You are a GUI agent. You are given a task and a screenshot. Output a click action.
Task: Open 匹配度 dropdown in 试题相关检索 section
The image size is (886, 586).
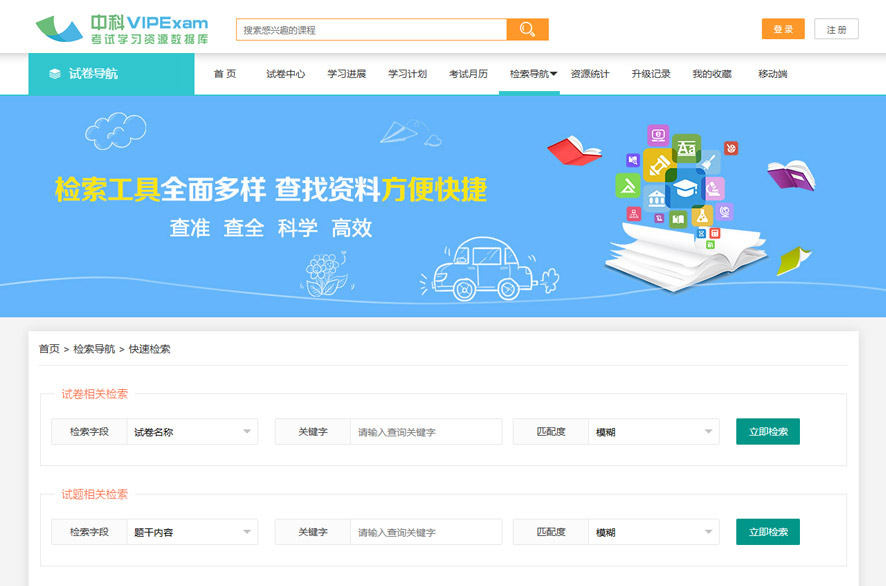pos(654,532)
